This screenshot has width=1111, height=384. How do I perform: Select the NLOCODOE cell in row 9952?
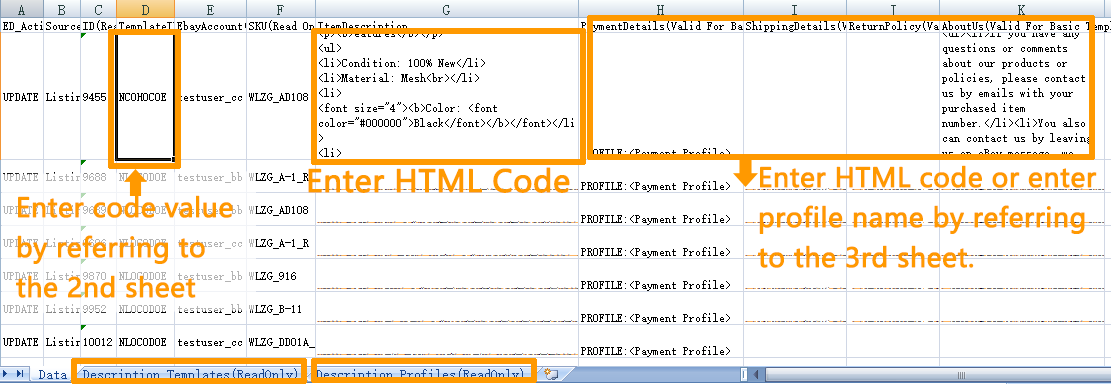coord(145,309)
